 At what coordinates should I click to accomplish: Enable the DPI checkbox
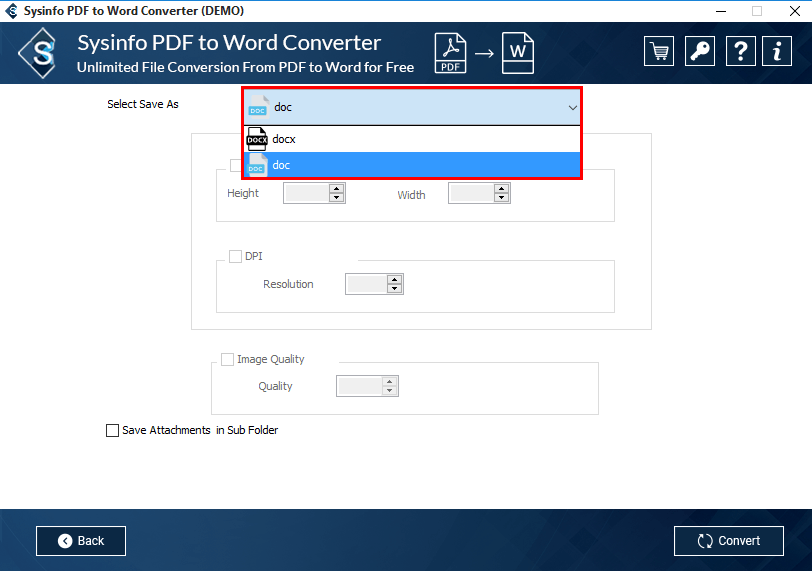coord(236,256)
